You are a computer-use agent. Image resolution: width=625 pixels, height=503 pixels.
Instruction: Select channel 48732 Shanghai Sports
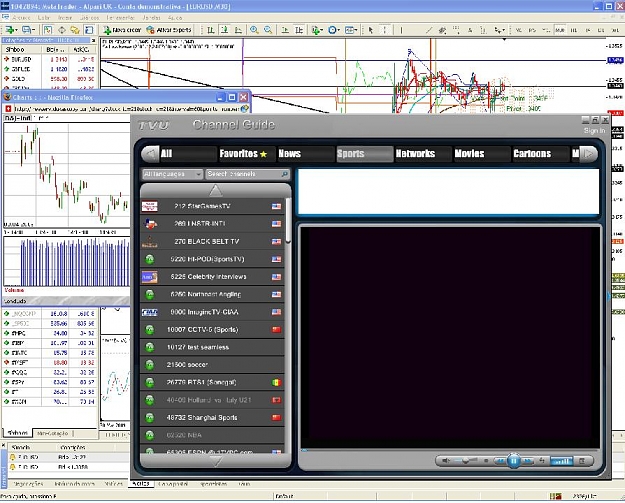pyautogui.click(x=212, y=418)
